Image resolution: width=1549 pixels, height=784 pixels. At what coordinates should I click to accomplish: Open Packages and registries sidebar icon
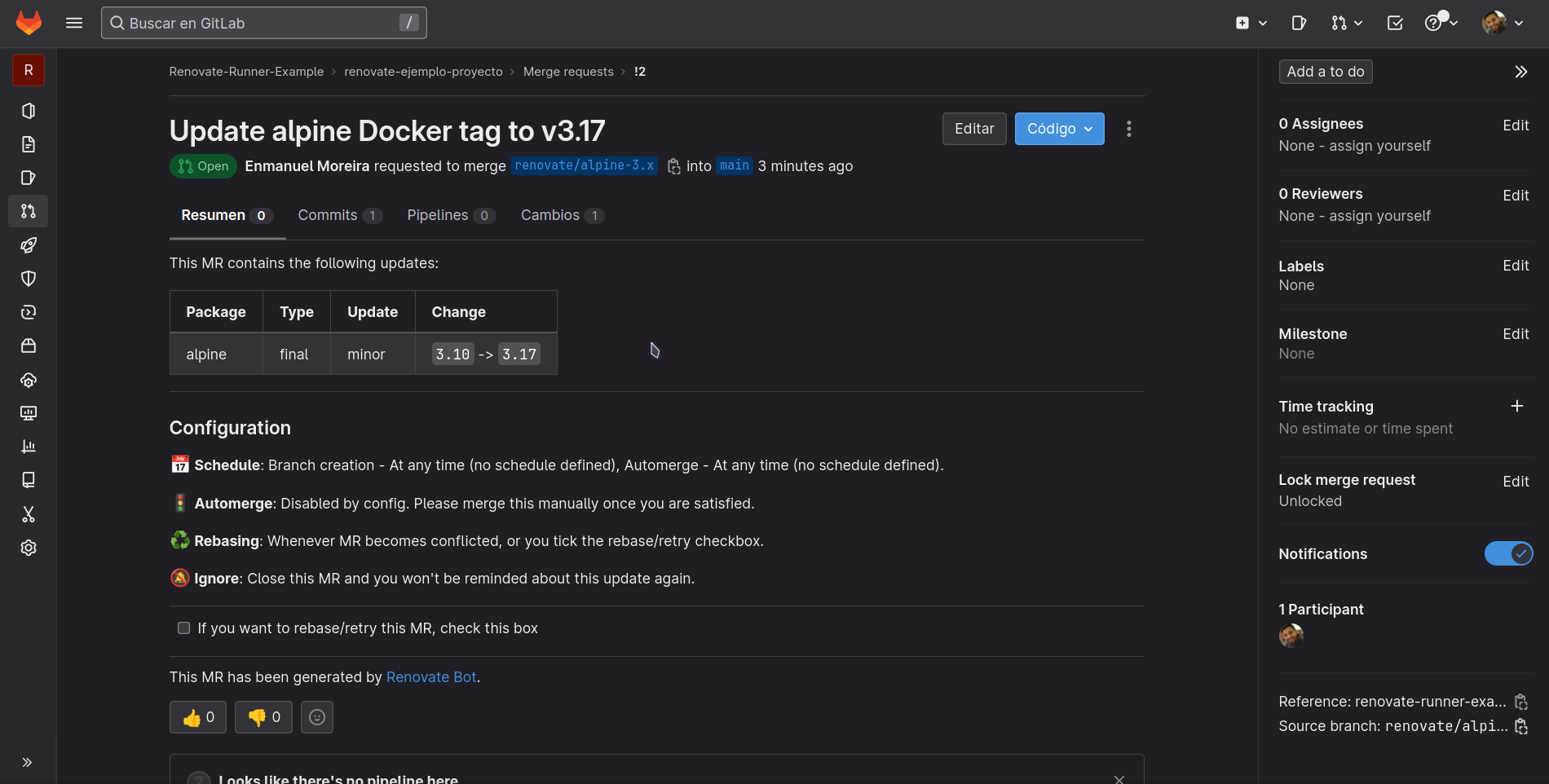coord(29,346)
